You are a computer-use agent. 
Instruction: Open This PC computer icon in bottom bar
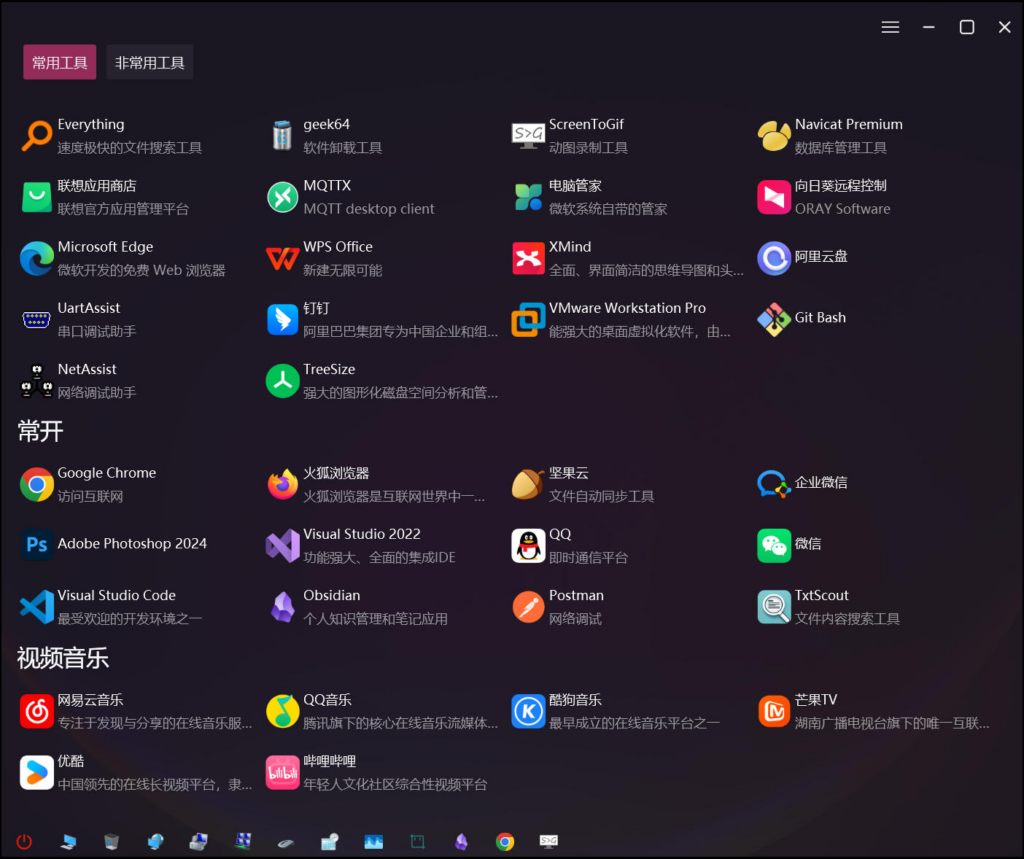[68, 841]
